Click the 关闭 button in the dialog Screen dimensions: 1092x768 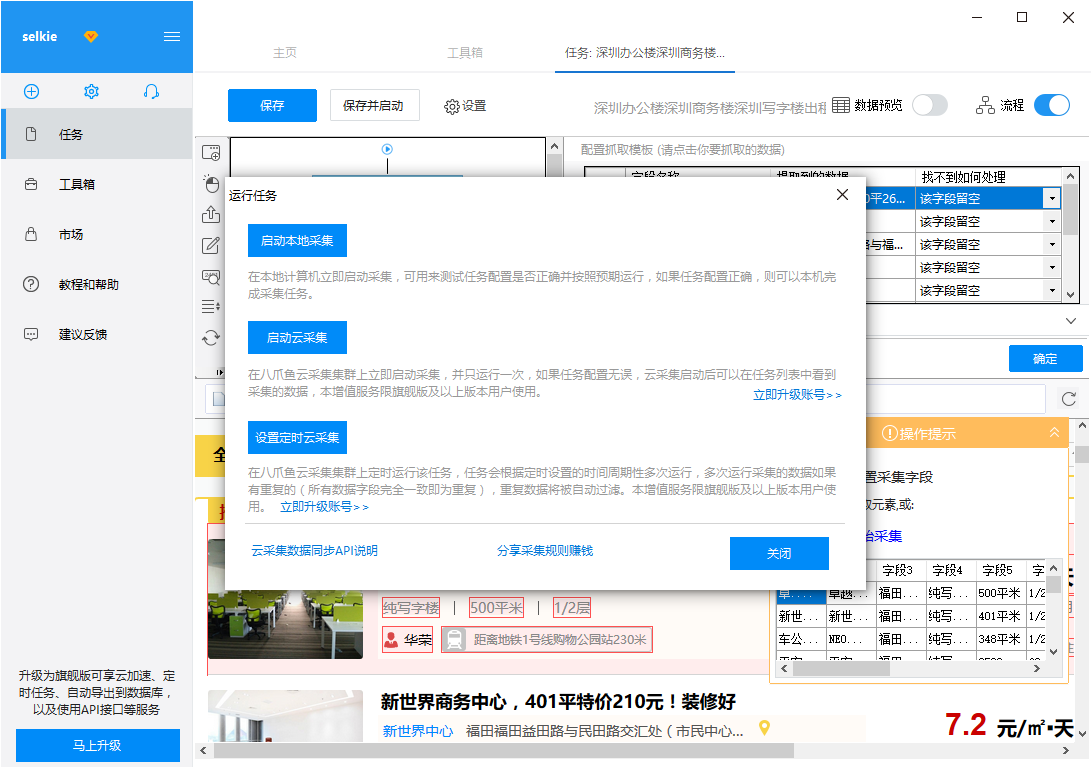779,554
